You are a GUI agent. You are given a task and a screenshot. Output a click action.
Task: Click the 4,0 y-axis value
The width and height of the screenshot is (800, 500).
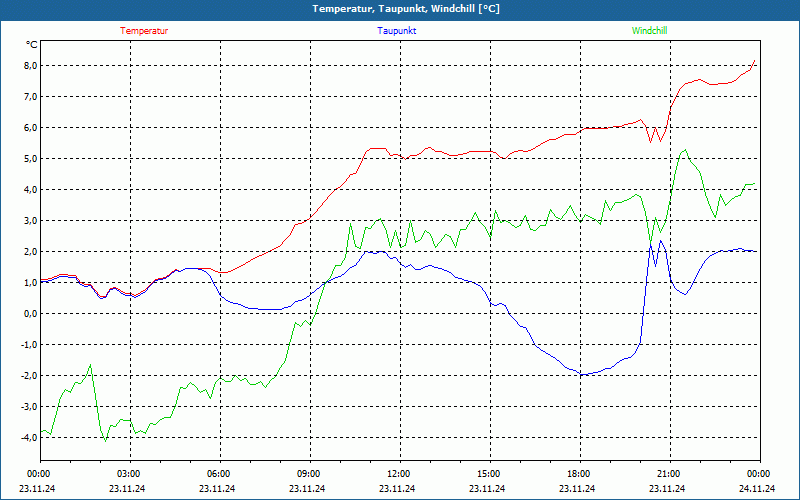click(31, 190)
